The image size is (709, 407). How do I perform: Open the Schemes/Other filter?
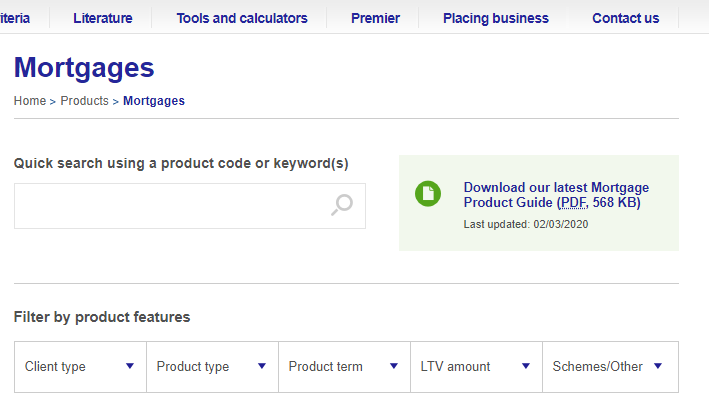(x=610, y=367)
